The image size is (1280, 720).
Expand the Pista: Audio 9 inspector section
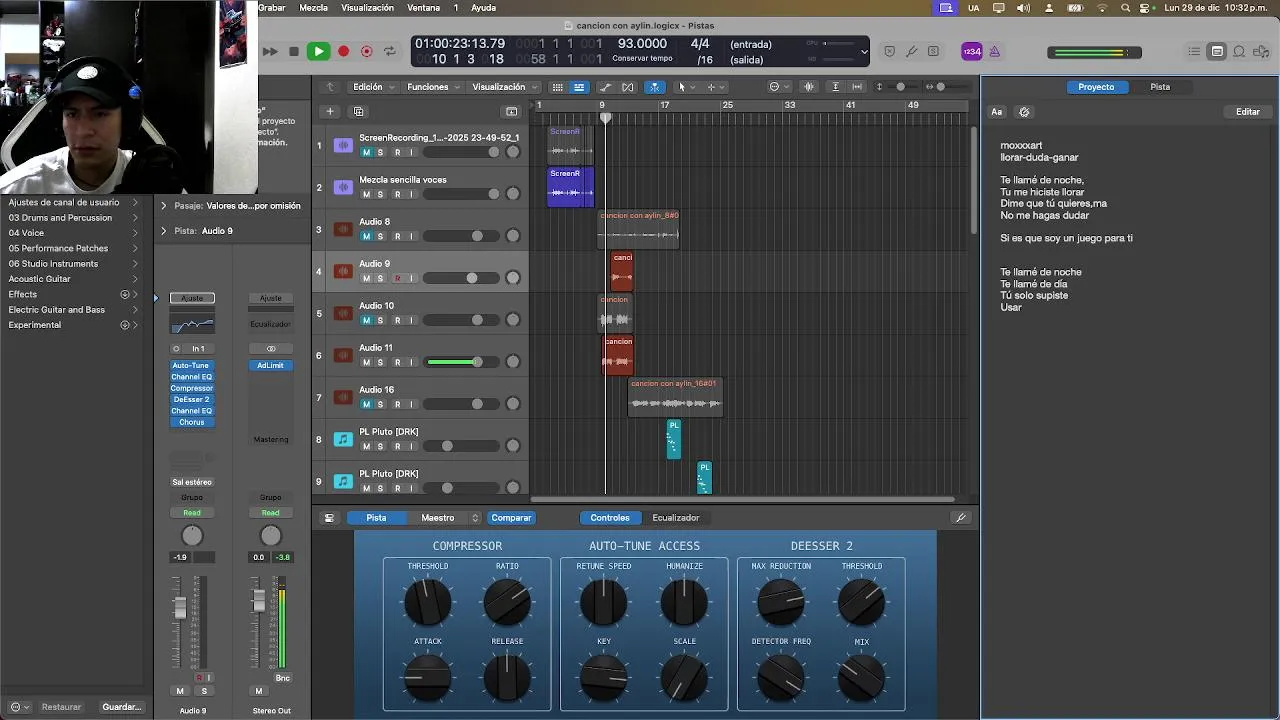click(x=164, y=231)
